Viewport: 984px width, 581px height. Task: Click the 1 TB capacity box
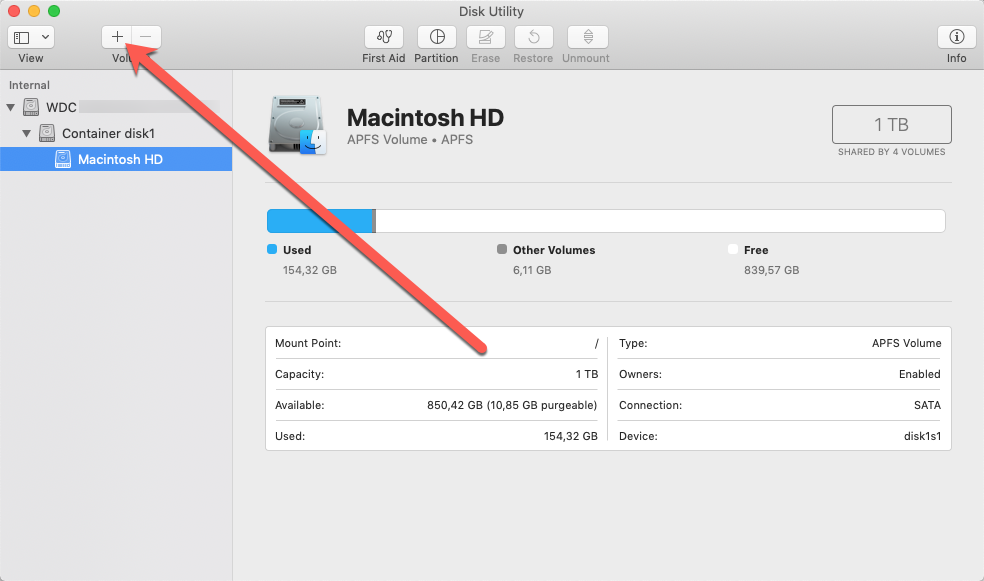pyautogui.click(x=891, y=125)
